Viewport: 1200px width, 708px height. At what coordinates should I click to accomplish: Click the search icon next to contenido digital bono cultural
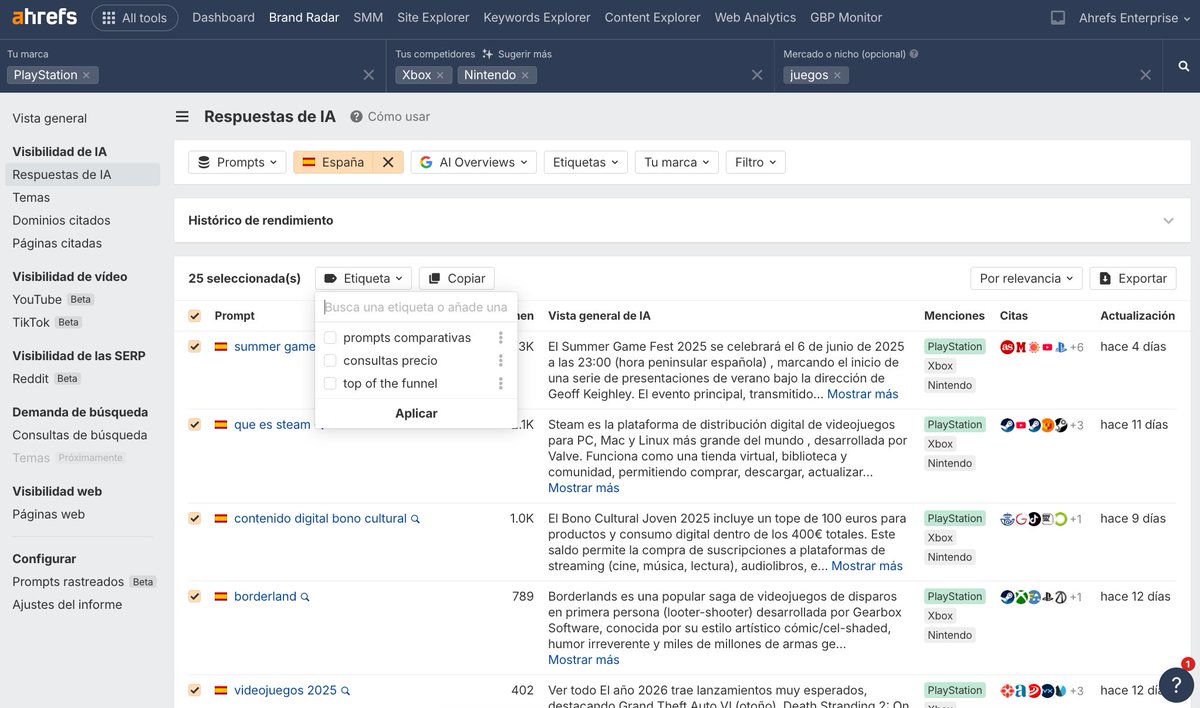(415, 519)
